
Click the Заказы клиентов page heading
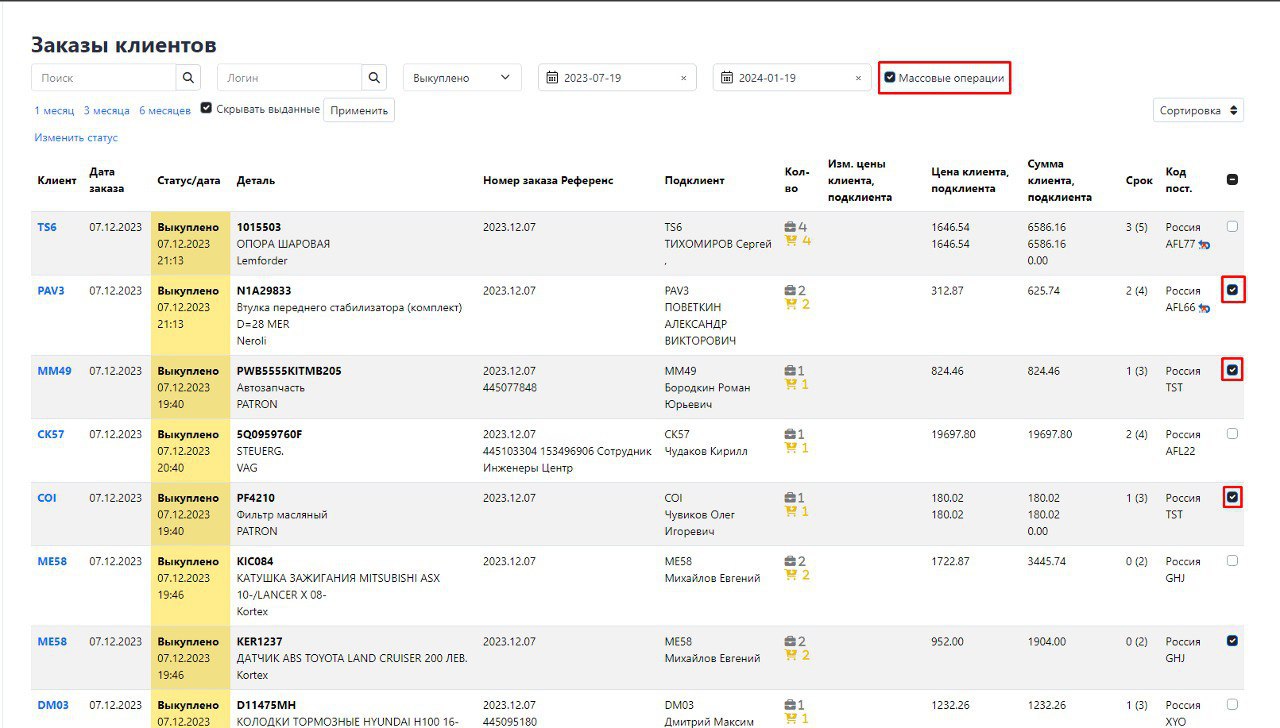click(124, 45)
